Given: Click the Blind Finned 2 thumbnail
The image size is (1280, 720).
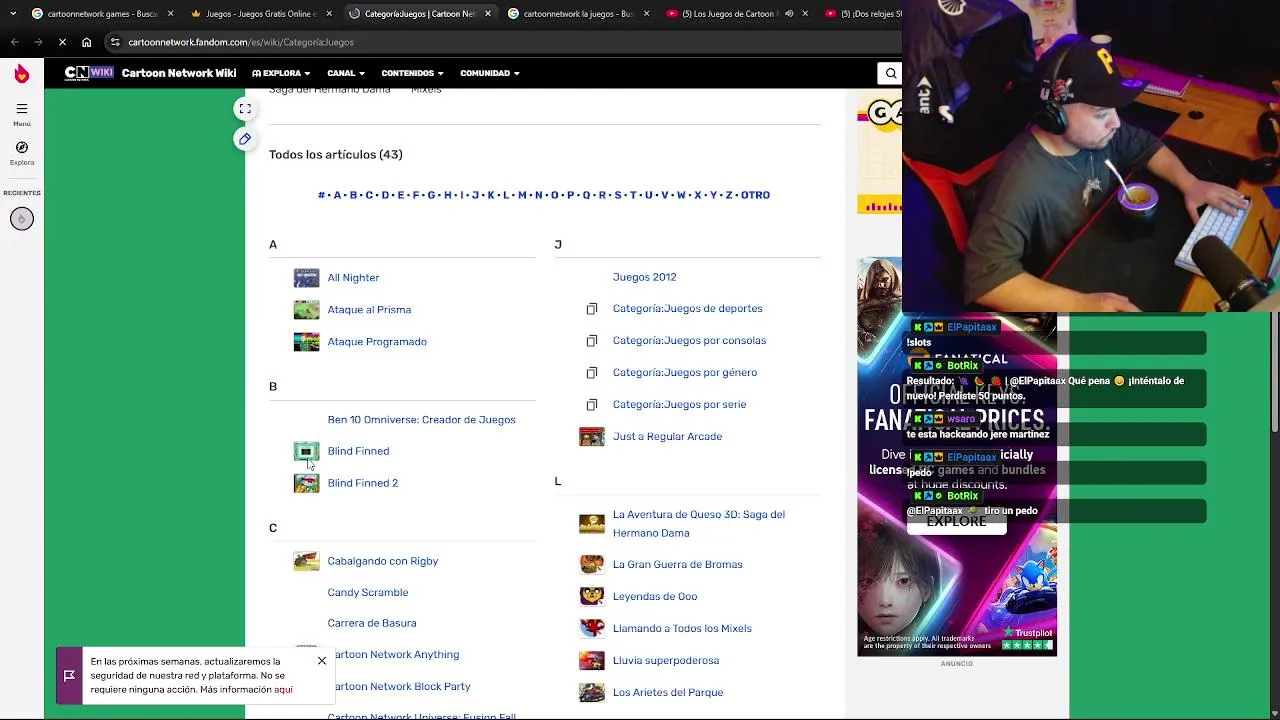Looking at the screenshot, I should 306,483.
